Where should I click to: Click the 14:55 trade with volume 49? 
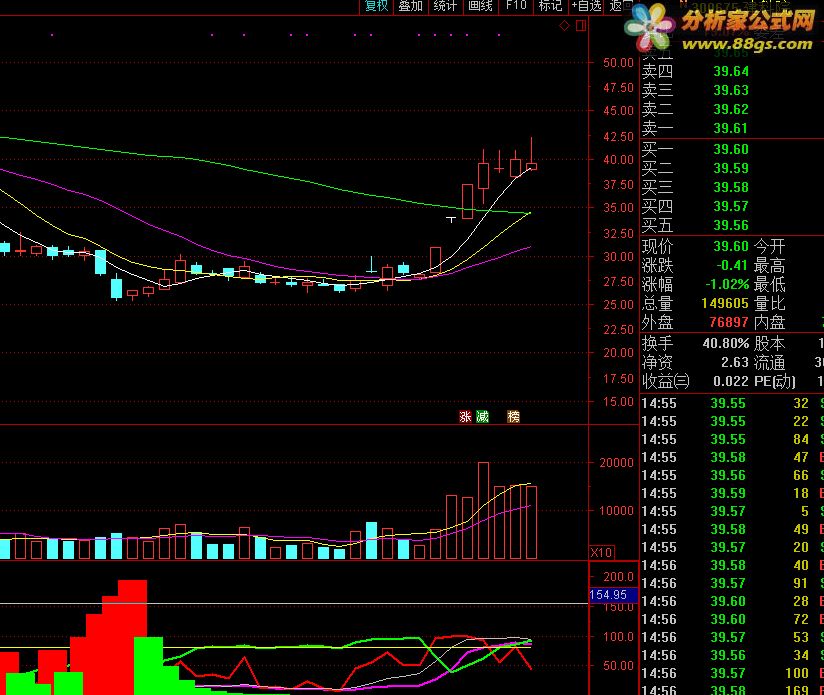pos(732,529)
